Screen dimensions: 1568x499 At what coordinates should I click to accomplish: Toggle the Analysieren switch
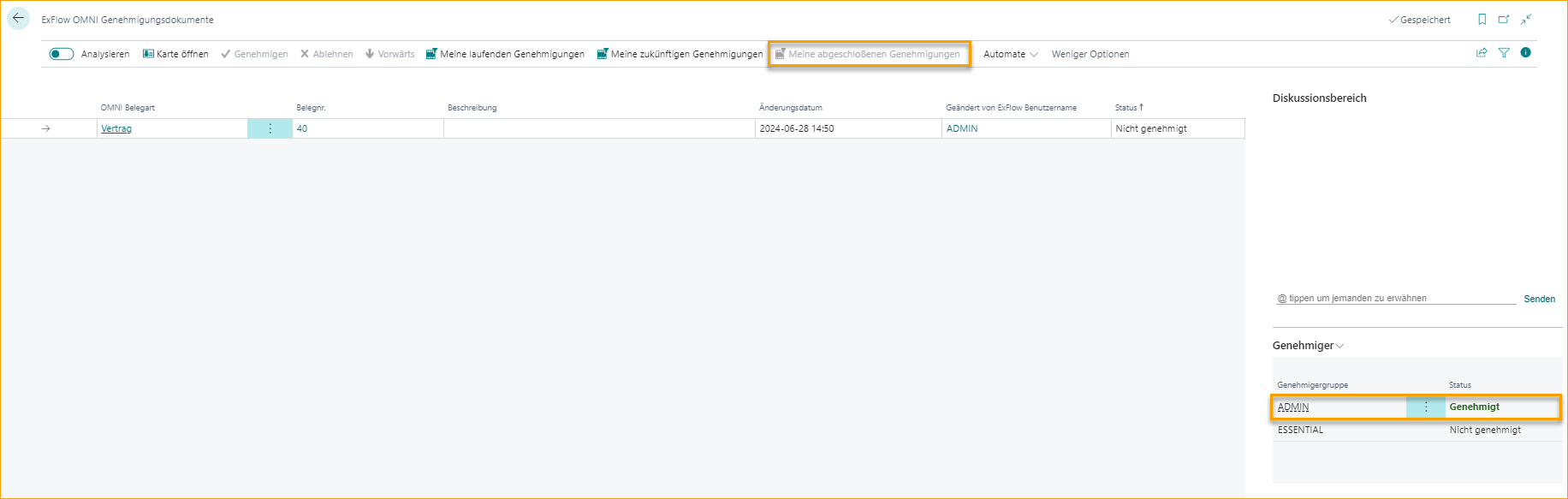point(62,54)
